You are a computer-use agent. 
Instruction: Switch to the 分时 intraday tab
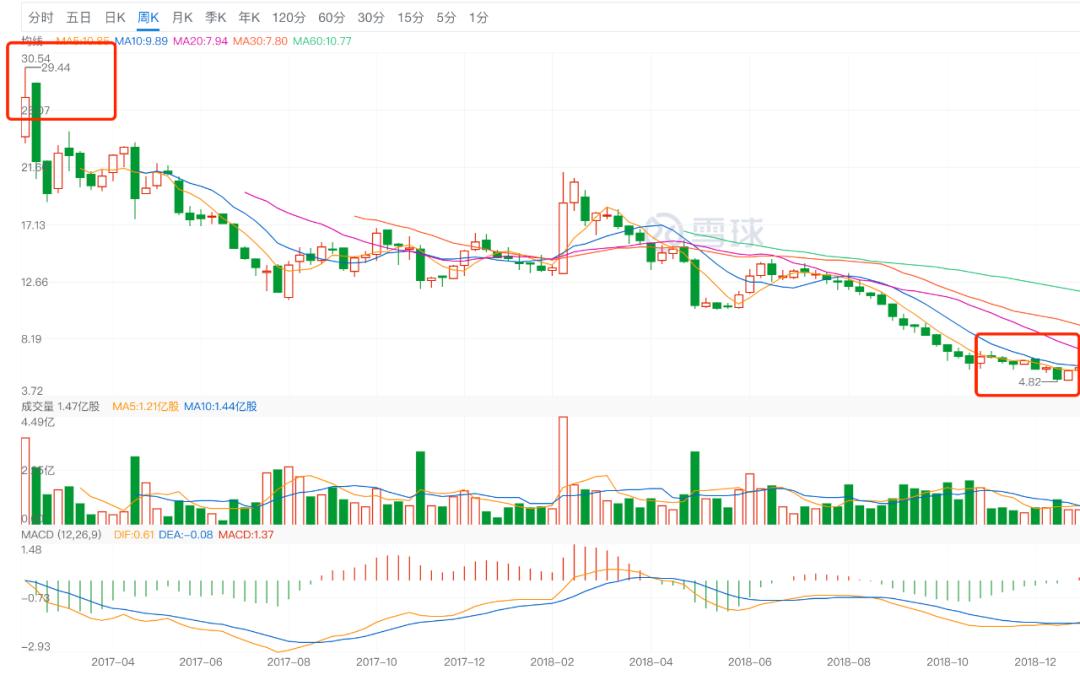(x=41, y=18)
